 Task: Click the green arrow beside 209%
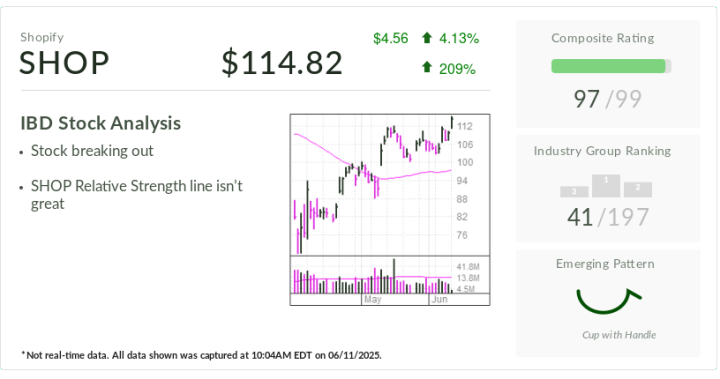click(427, 68)
